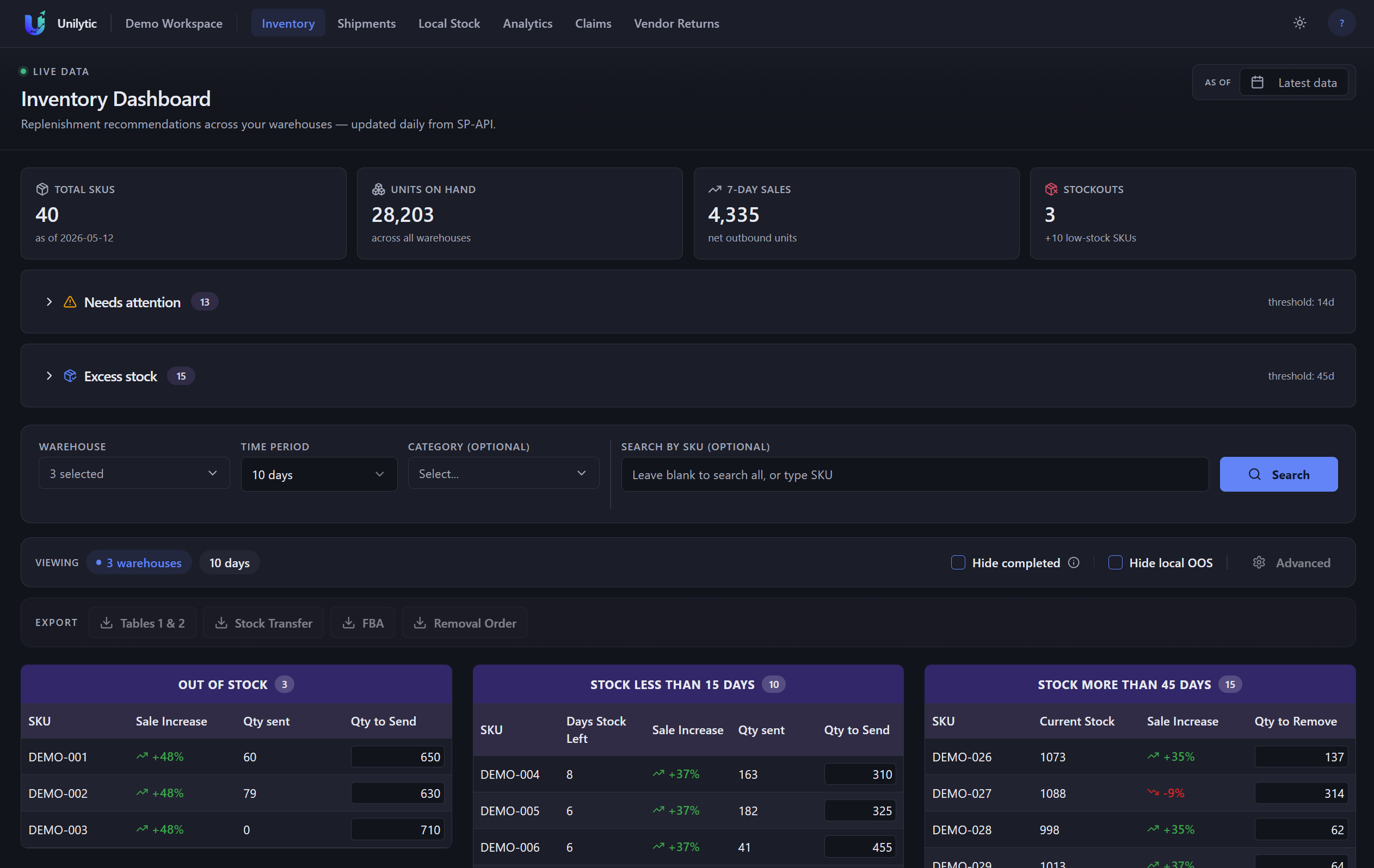The height and width of the screenshot is (868, 1374).
Task: Click download icon on Removal Order
Action: tap(420, 623)
